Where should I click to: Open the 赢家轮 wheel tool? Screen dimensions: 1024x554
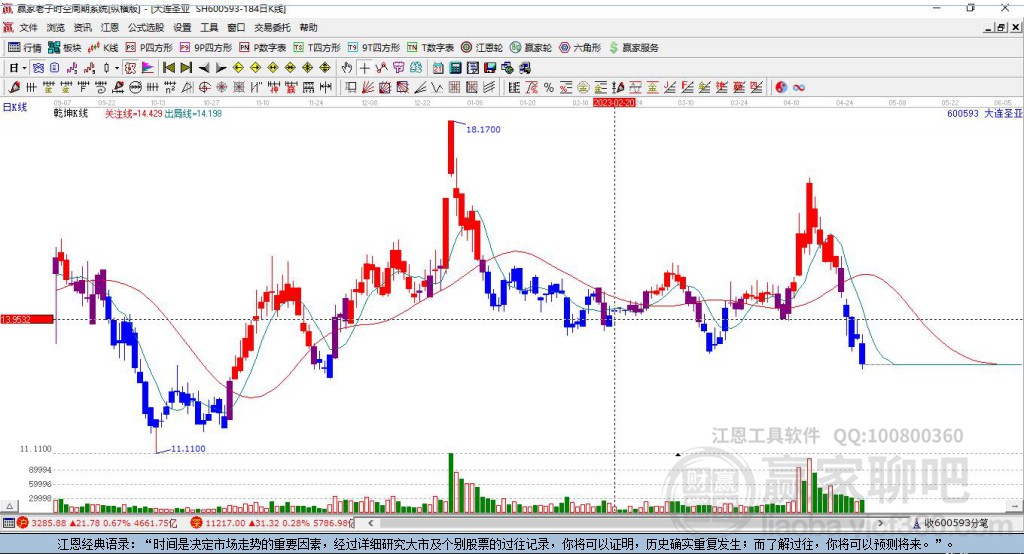530,48
